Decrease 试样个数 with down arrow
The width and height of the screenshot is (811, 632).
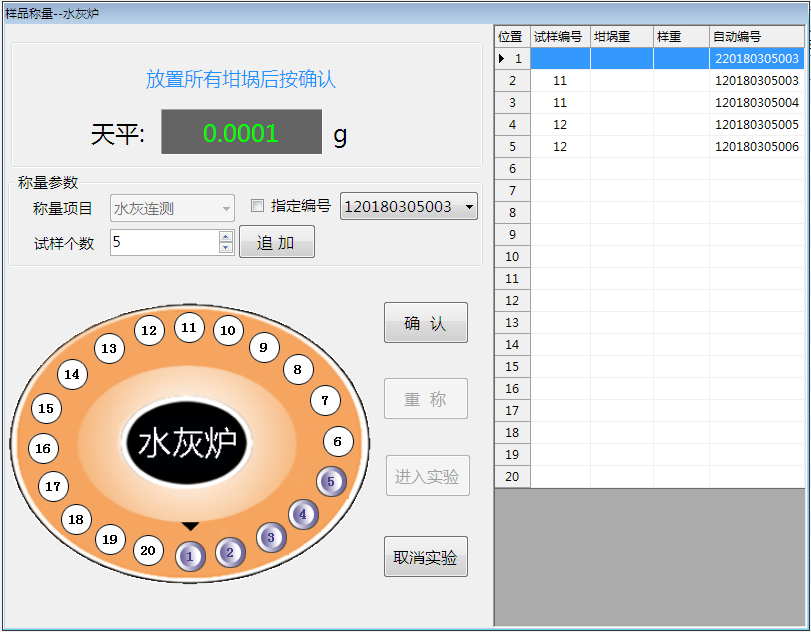click(225, 248)
